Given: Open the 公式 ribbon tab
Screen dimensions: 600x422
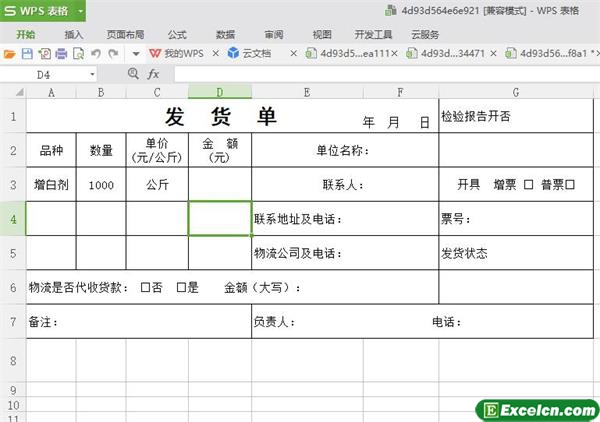Looking at the screenshot, I should [x=177, y=35].
